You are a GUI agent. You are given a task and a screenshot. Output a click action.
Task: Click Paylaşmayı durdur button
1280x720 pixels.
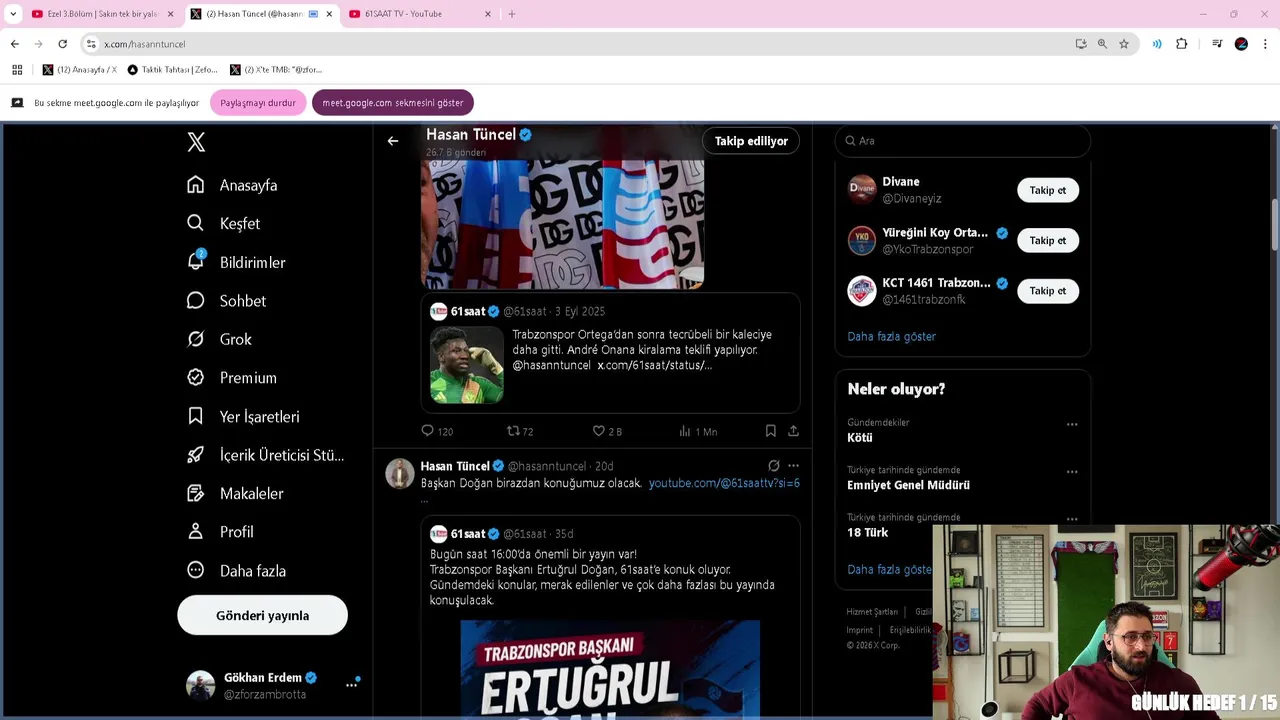[x=258, y=103]
